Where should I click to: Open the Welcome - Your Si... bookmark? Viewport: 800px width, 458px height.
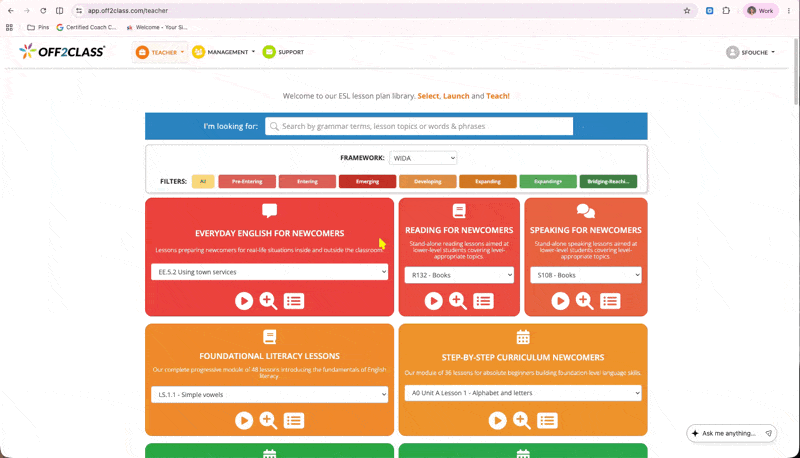[157, 28]
